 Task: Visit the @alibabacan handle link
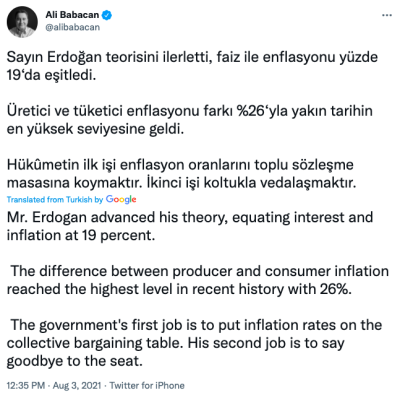coord(72,27)
